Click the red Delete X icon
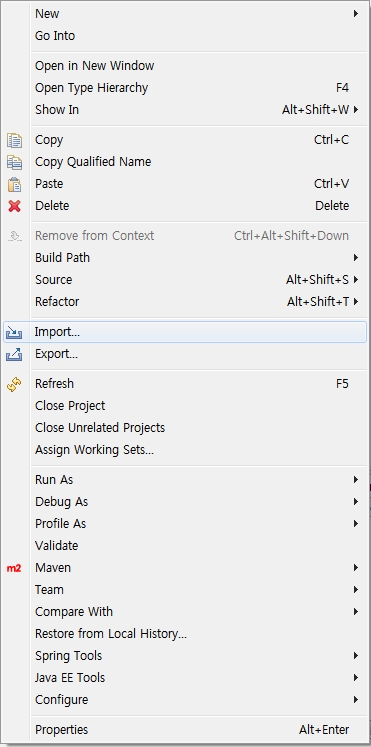 pos(14,206)
